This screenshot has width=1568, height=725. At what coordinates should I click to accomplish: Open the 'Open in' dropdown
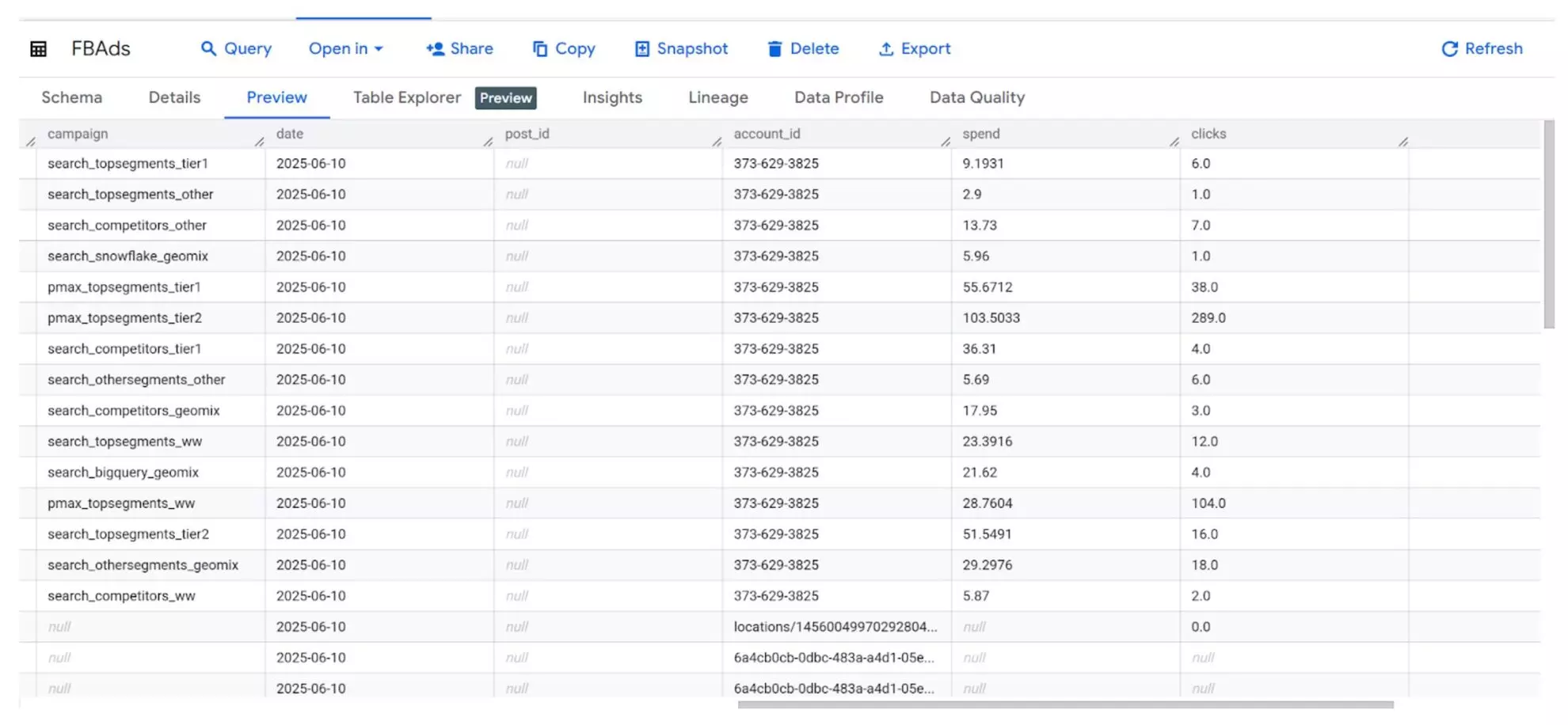345,48
